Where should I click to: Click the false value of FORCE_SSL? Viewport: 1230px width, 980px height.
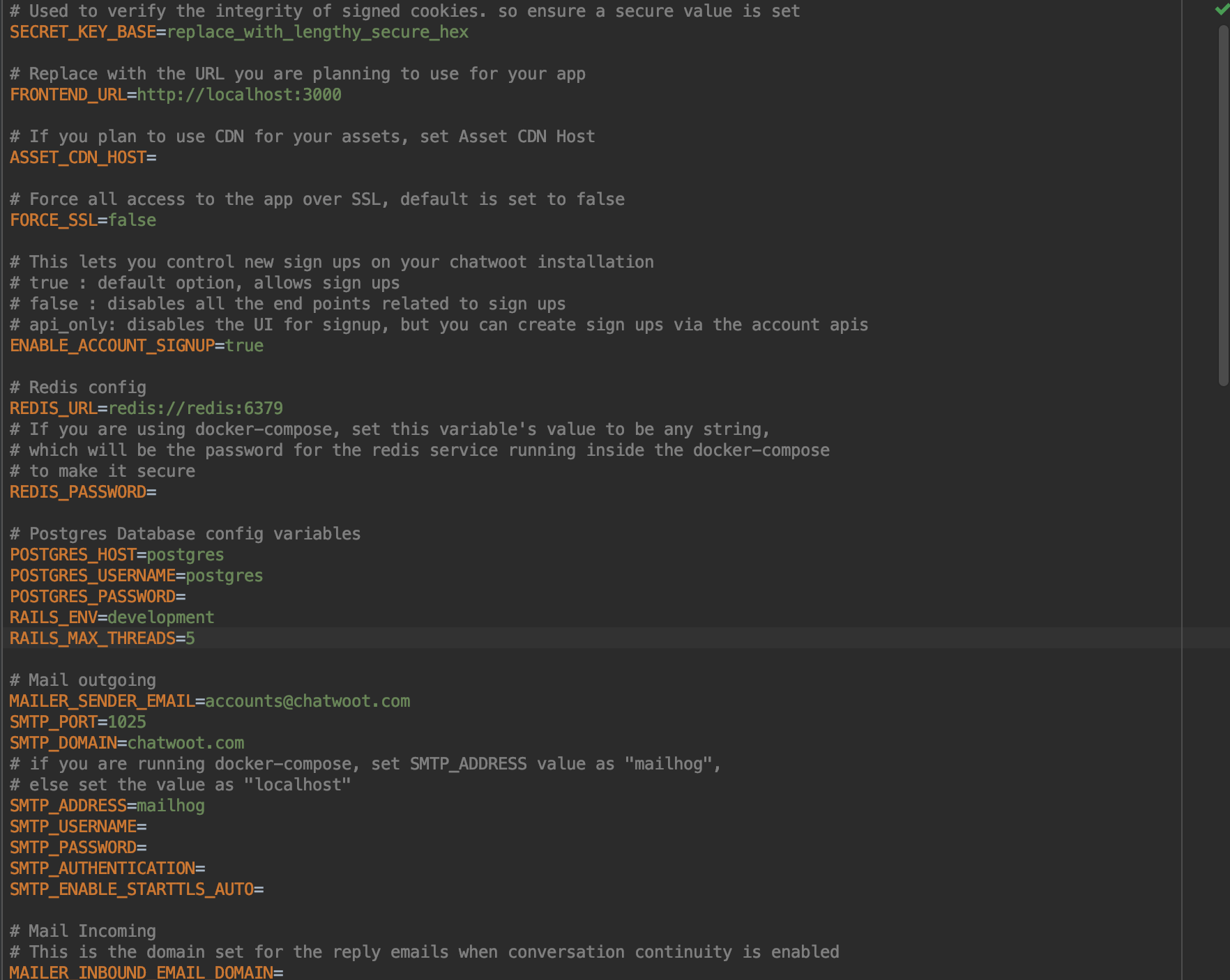[x=132, y=220]
